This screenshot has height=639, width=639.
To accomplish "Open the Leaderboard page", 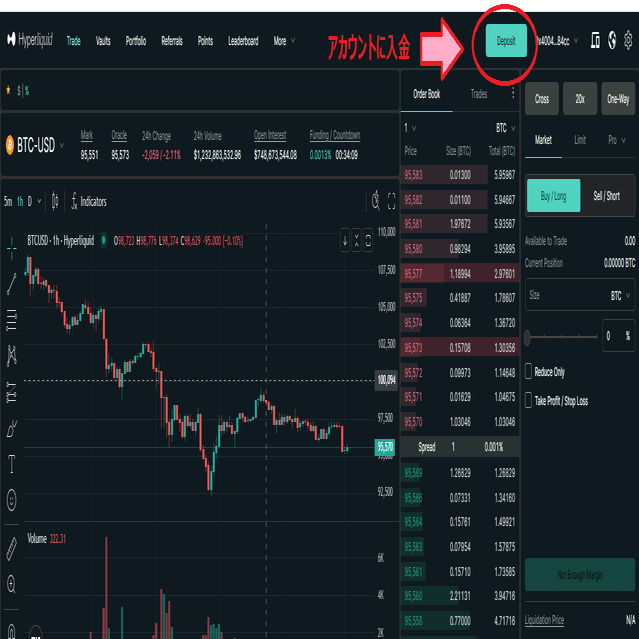I will [243, 41].
